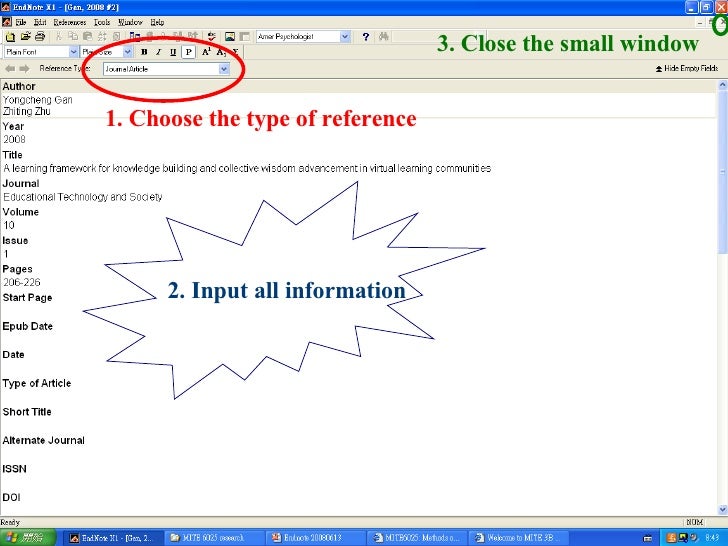
Task: Click the Symbol font sigma icon
Action: [235, 52]
